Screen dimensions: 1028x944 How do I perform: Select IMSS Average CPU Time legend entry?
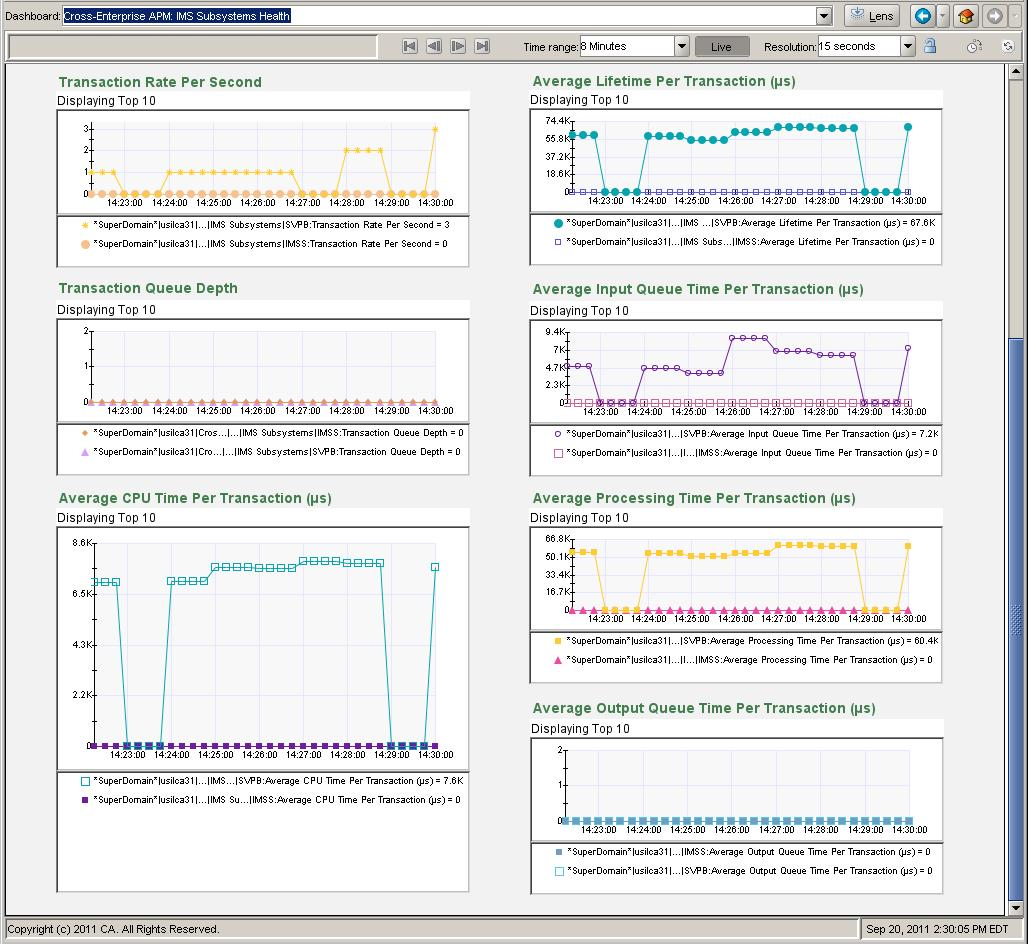(x=271, y=800)
